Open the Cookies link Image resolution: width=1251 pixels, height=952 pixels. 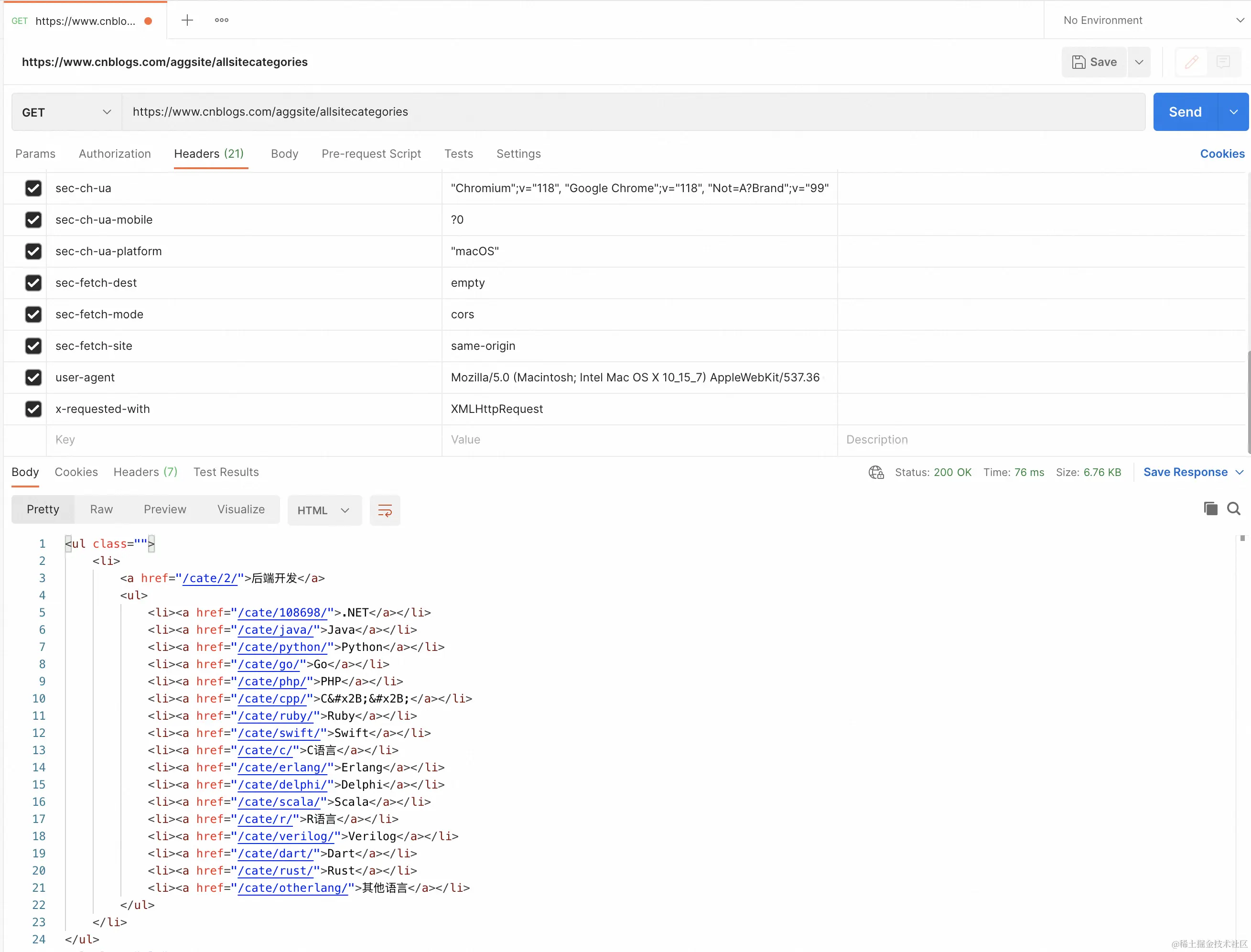1222,153
